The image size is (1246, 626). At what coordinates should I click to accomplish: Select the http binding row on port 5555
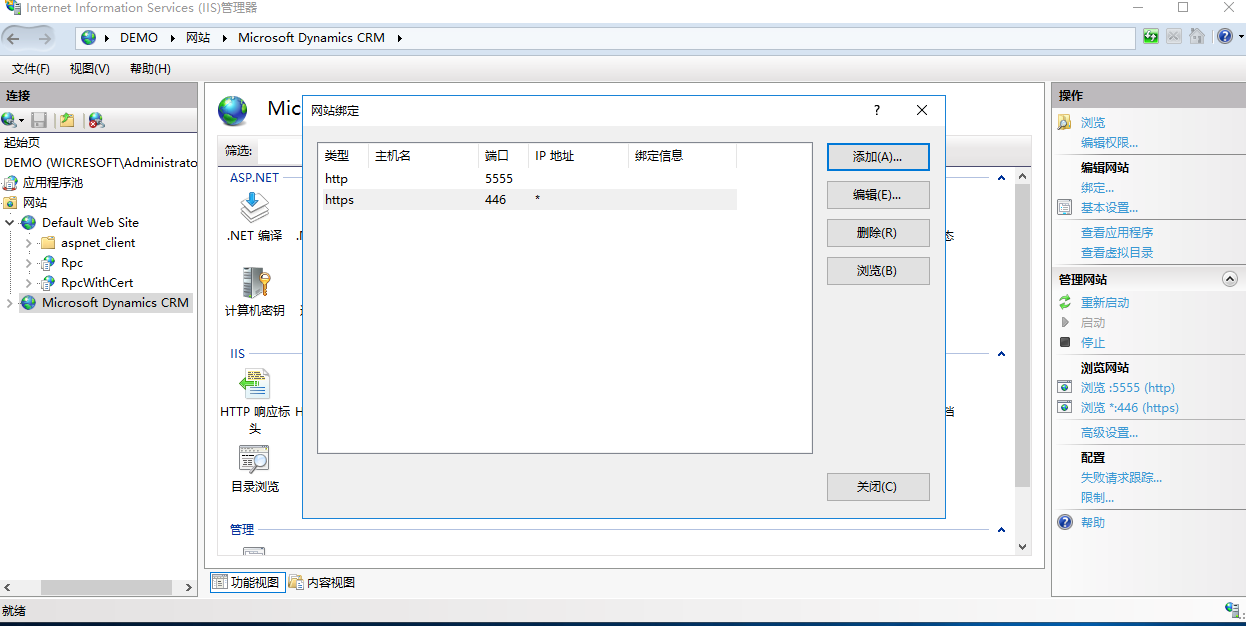coord(528,179)
